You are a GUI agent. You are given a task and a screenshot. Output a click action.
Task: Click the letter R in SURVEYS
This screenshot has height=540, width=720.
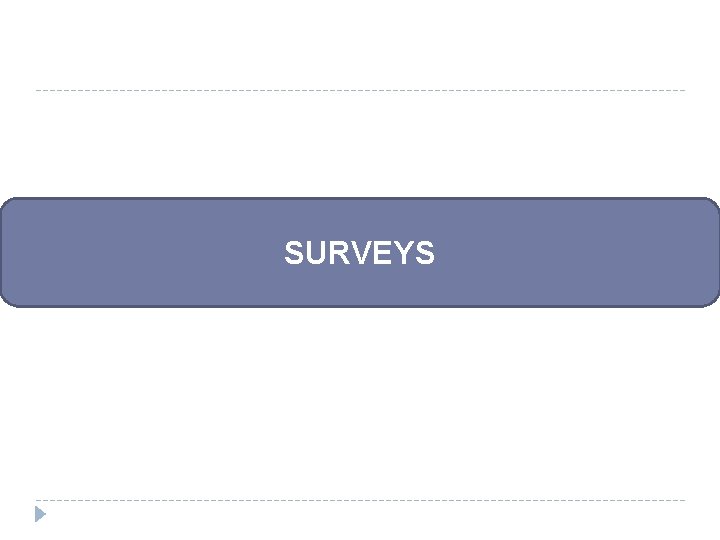pyautogui.click(x=339, y=253)
